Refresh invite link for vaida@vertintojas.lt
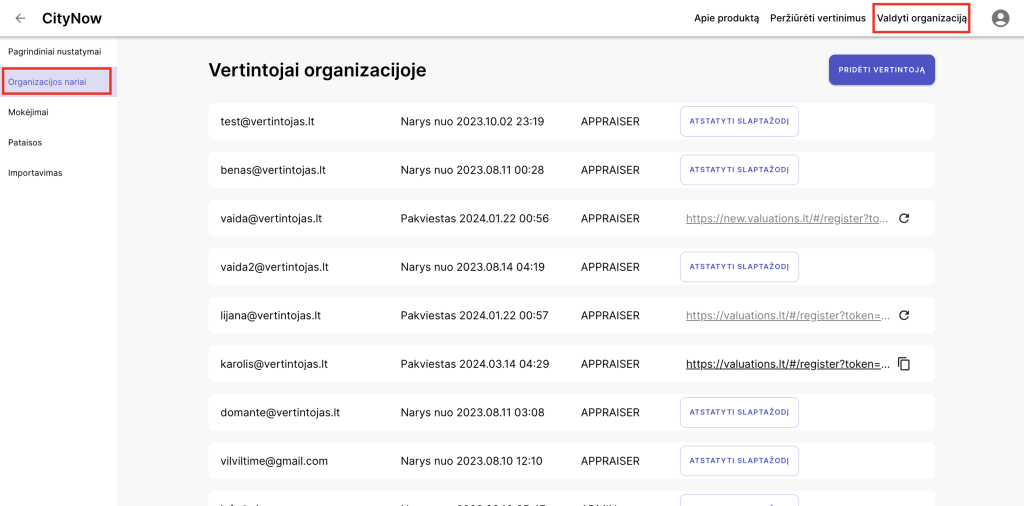 pos(904,218)
